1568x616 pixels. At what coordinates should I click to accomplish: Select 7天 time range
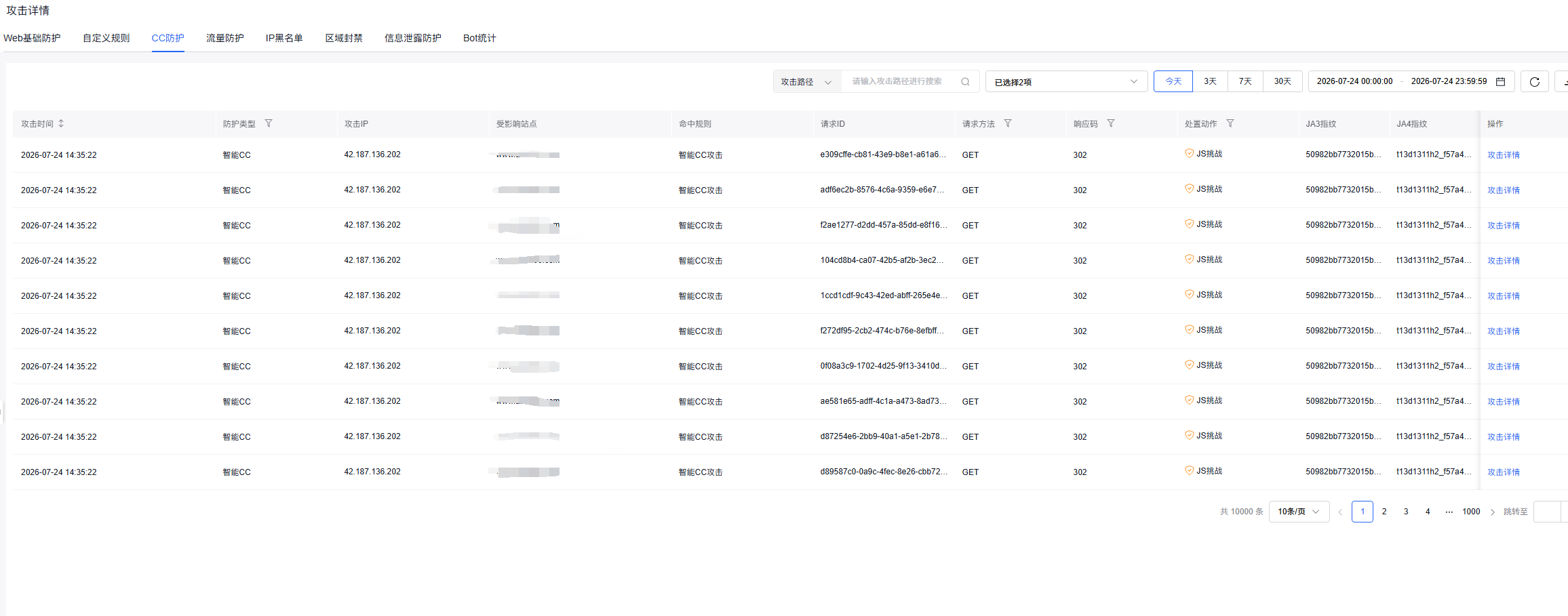pyautogui.click(x=1245, y=81)
